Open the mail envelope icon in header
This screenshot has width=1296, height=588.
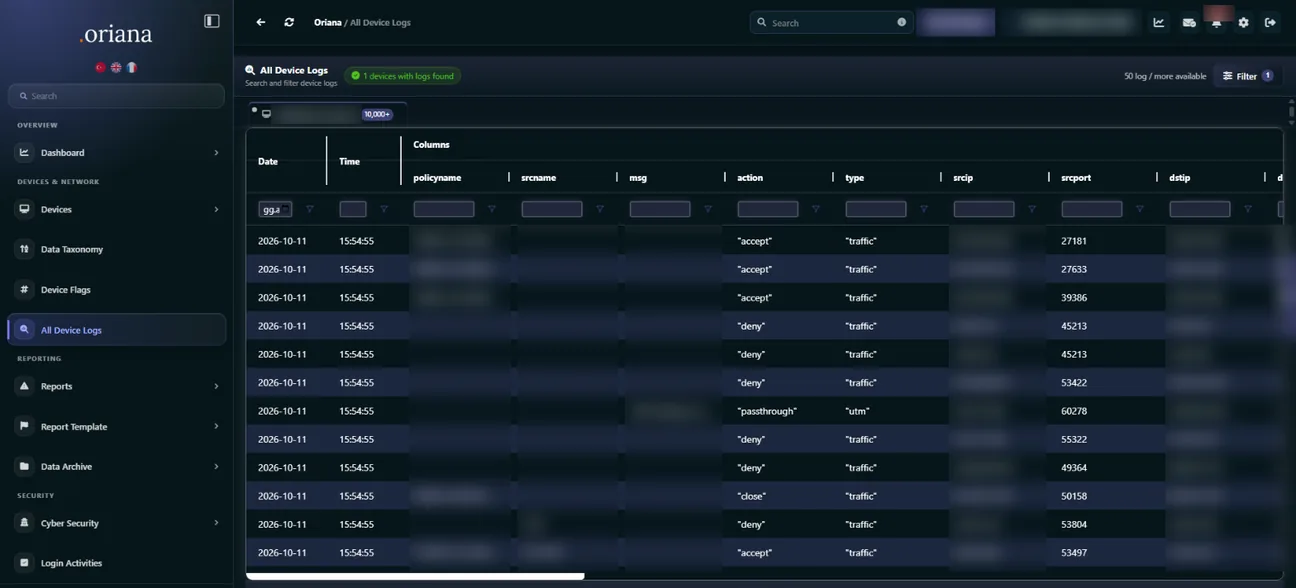pyautogui.click(x=1189, y=22)
